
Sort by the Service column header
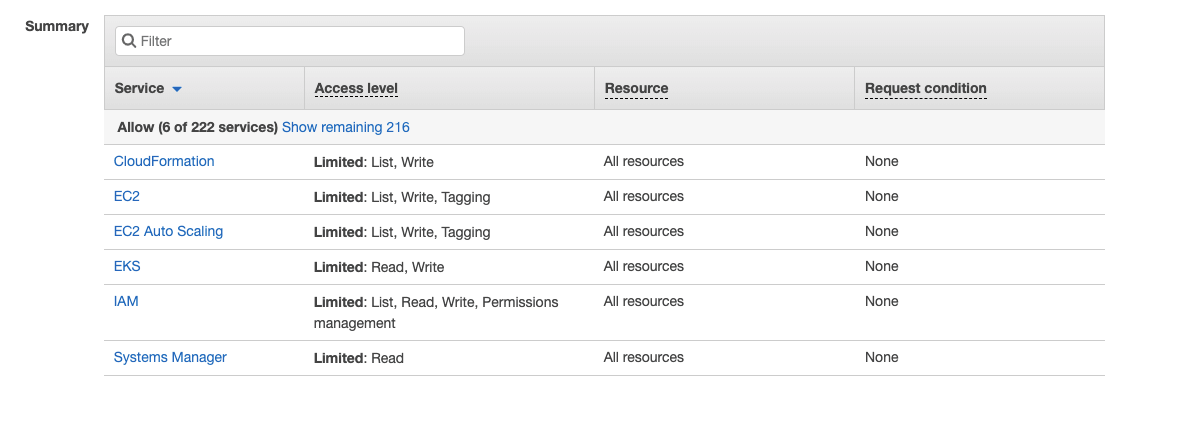[x=140, y=88]
